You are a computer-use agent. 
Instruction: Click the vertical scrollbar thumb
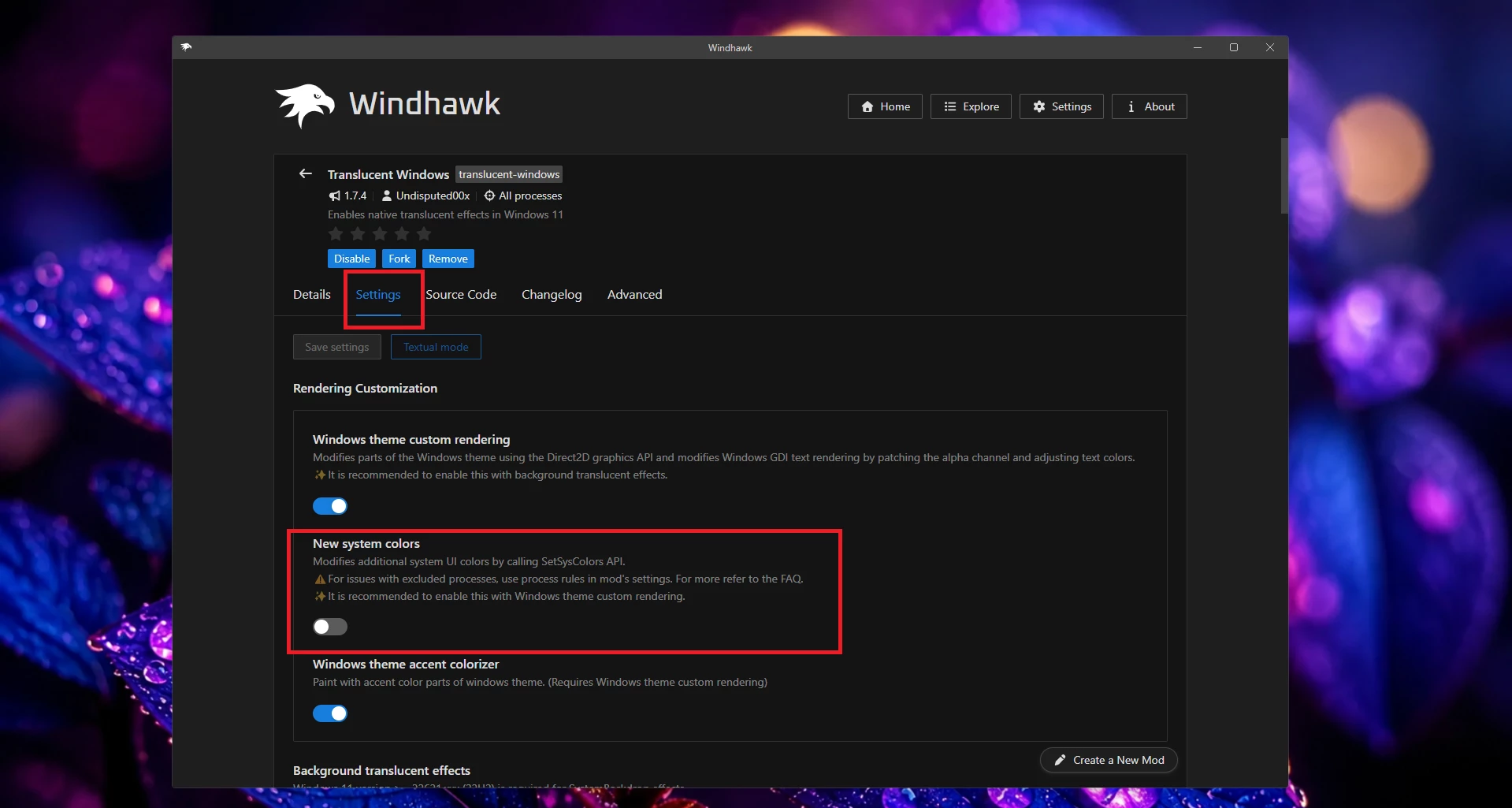point(1284,176)
